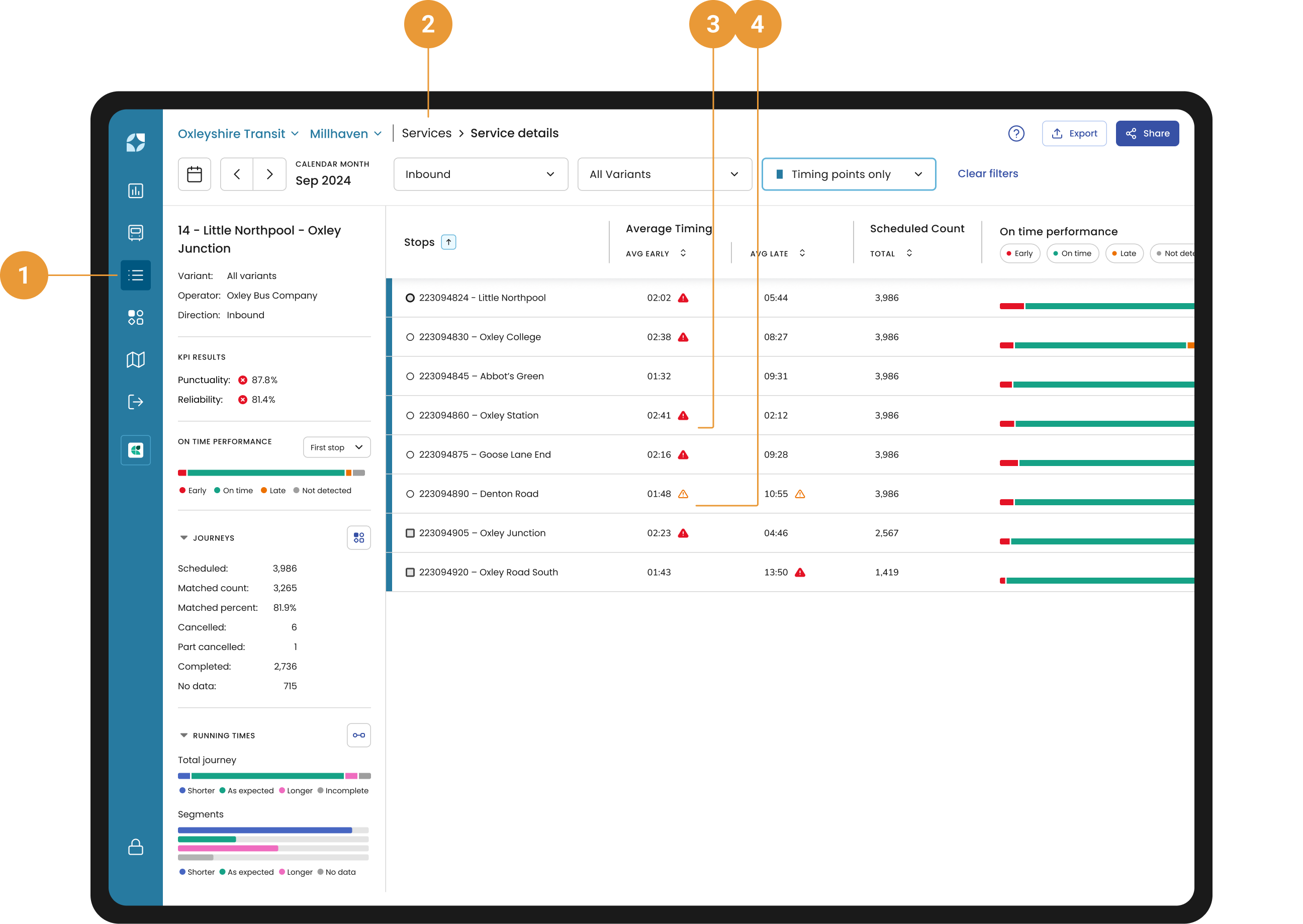Click the journeys grid view icon

(358, 538)
